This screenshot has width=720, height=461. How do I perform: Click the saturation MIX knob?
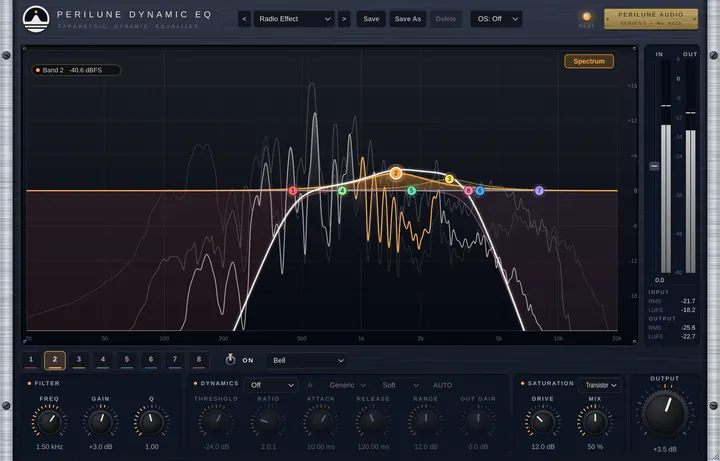click(595, 422)
